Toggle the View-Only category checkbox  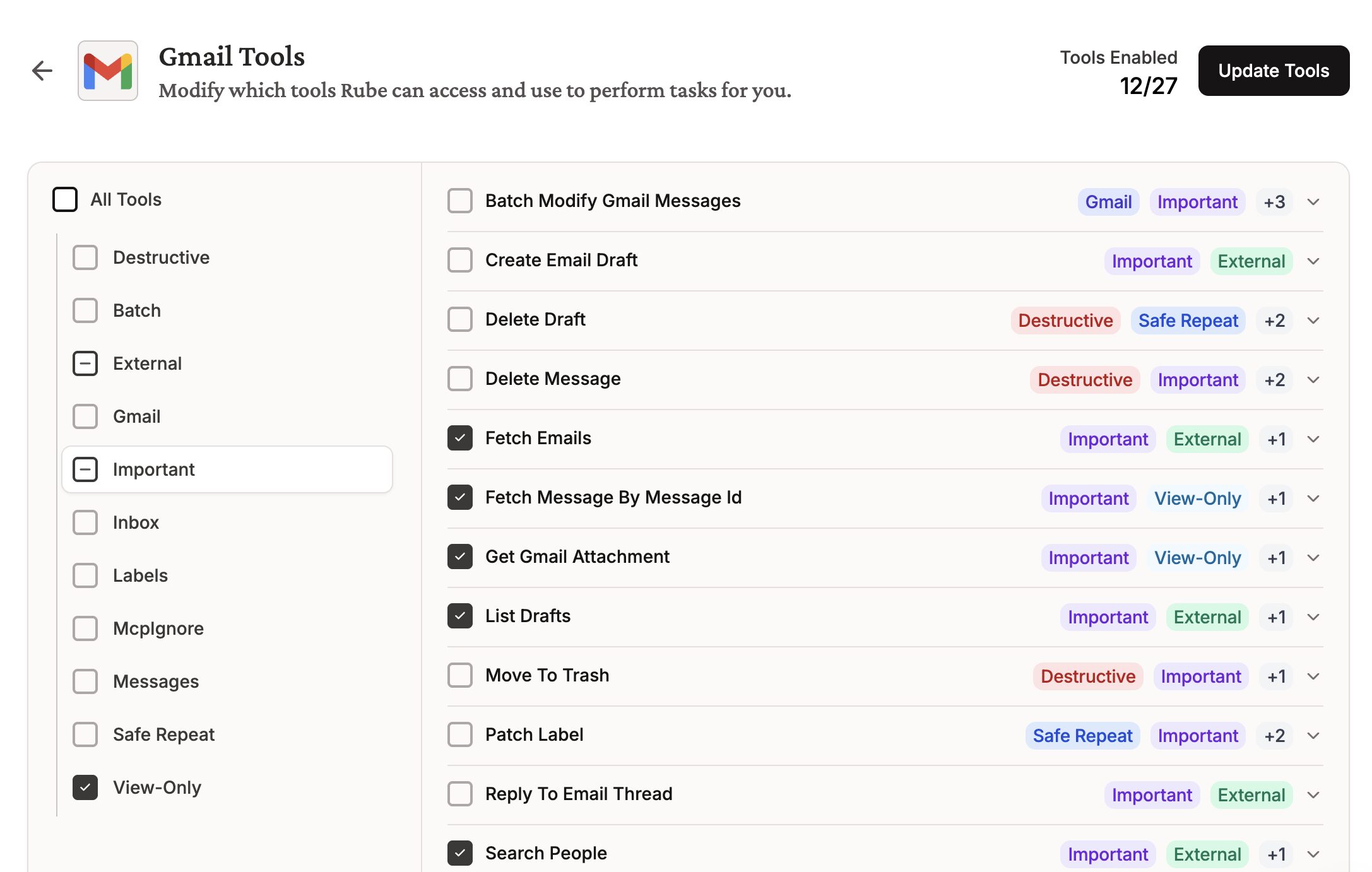coord(85,787)
